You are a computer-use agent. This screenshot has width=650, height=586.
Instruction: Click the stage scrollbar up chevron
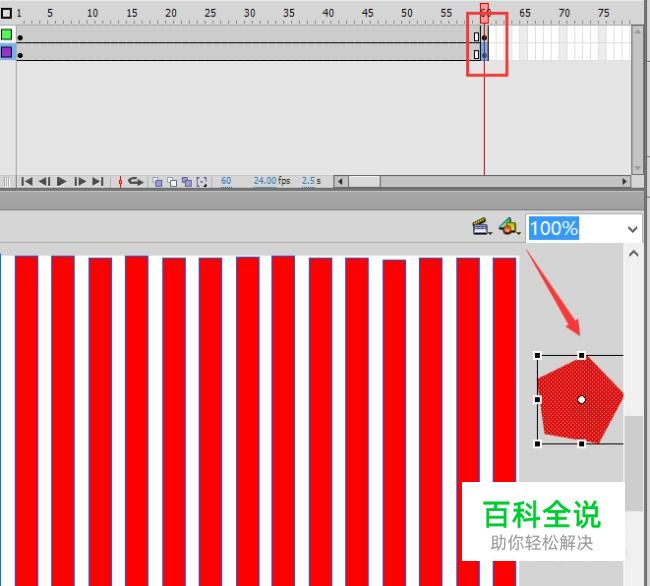tap(633, 253)
